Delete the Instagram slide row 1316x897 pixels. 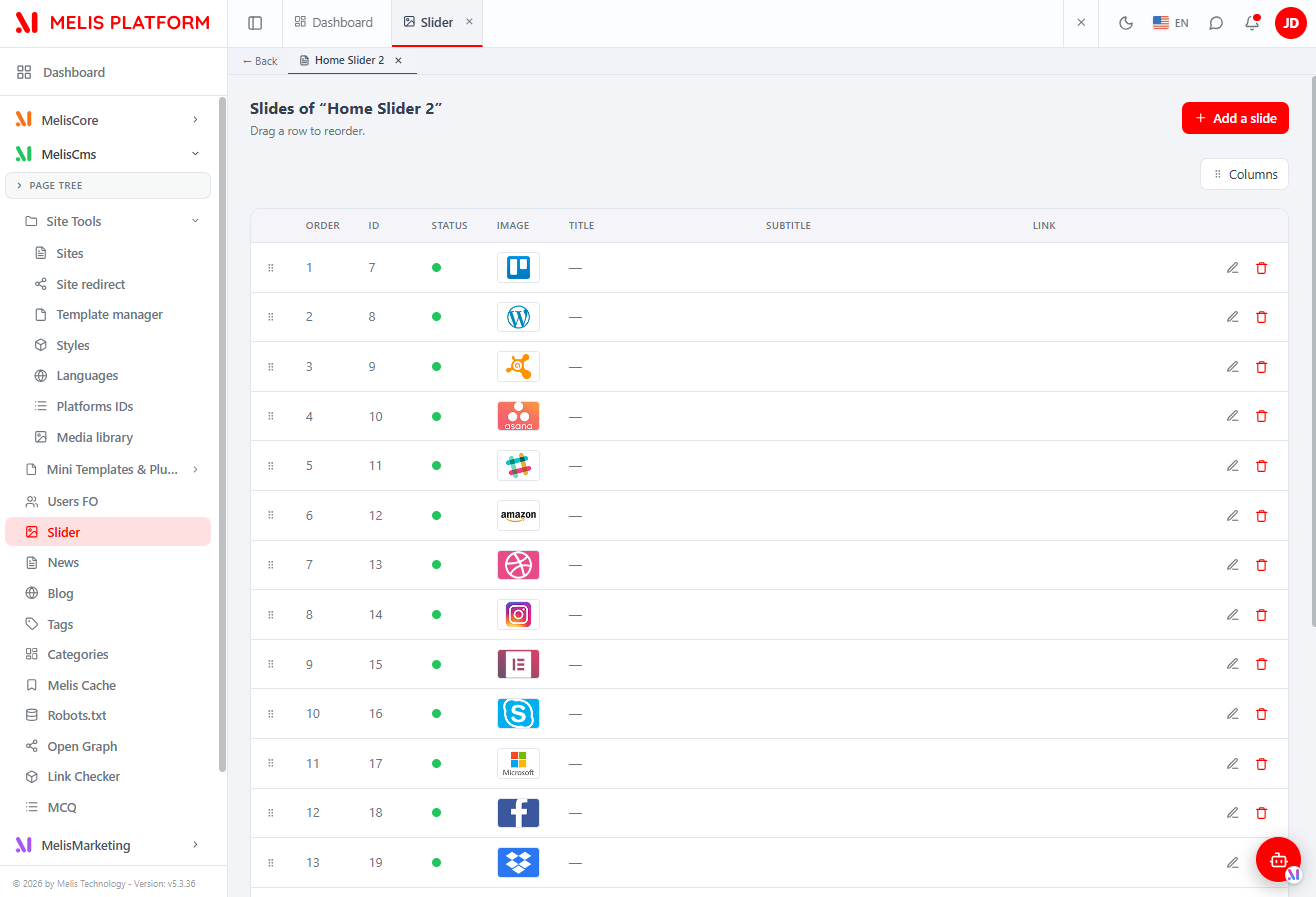(1261, 614)
